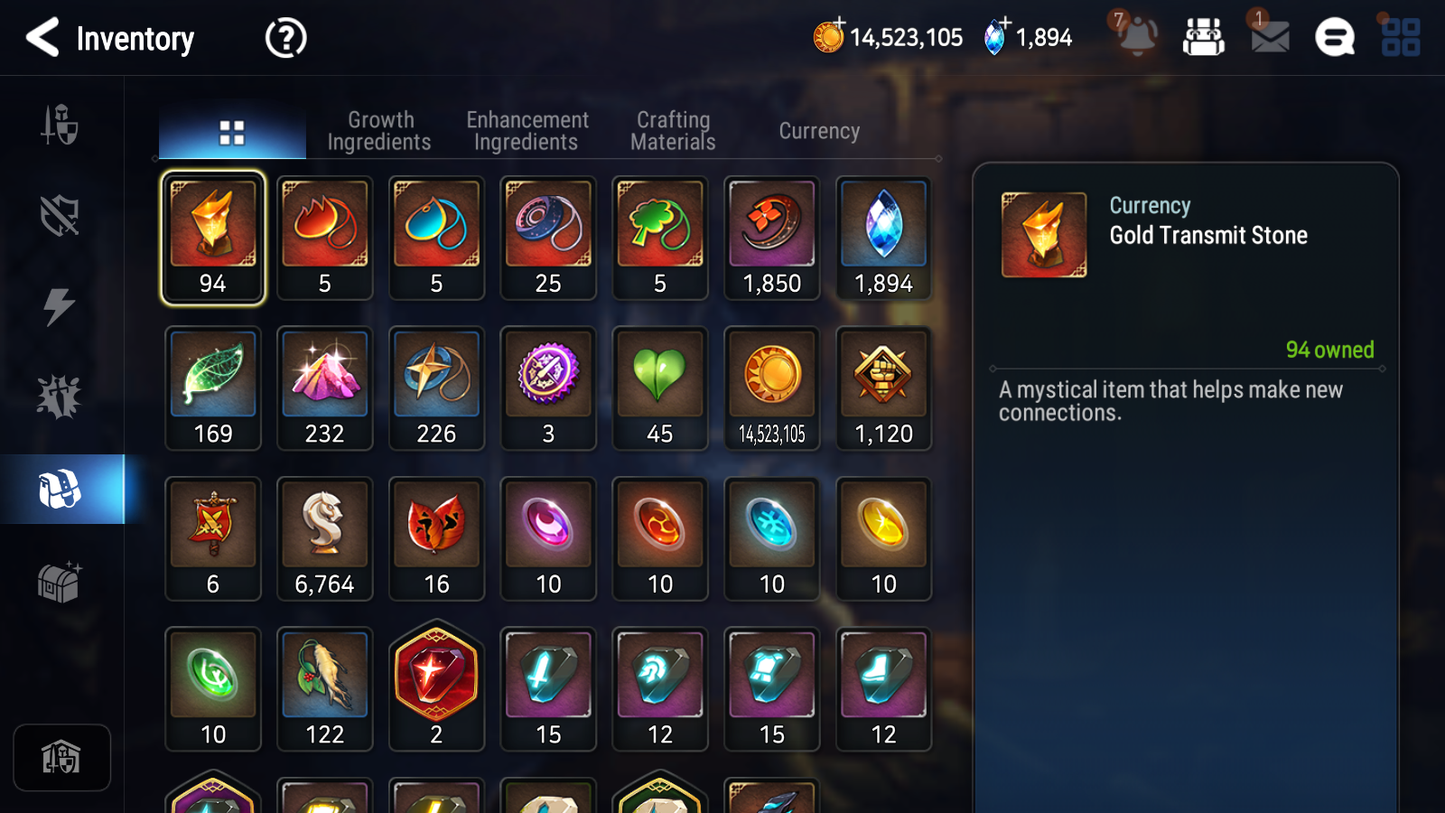Open the help question mark icon
Viewport: 1445px width, 813px height.
[x=286, y=38]
